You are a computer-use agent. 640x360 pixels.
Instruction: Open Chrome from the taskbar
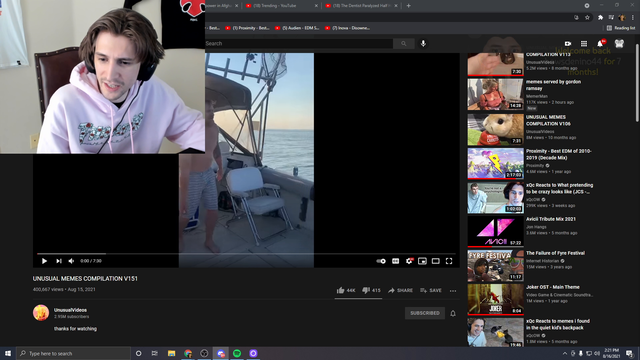[188, 353]
